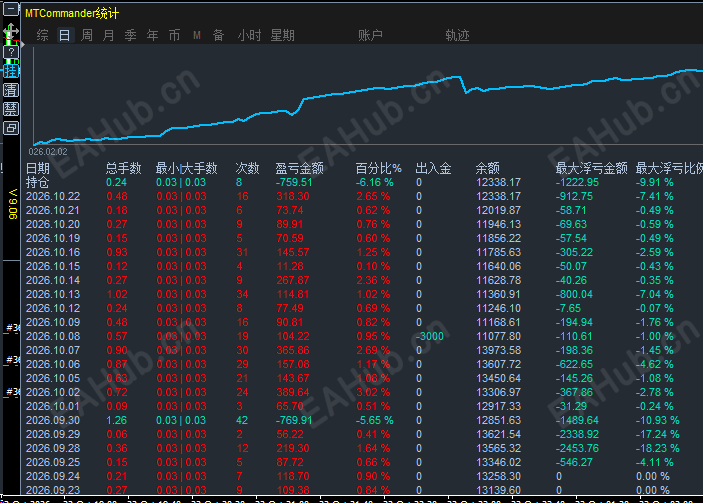Click balance value 11946.13

(x=499, y=224)
